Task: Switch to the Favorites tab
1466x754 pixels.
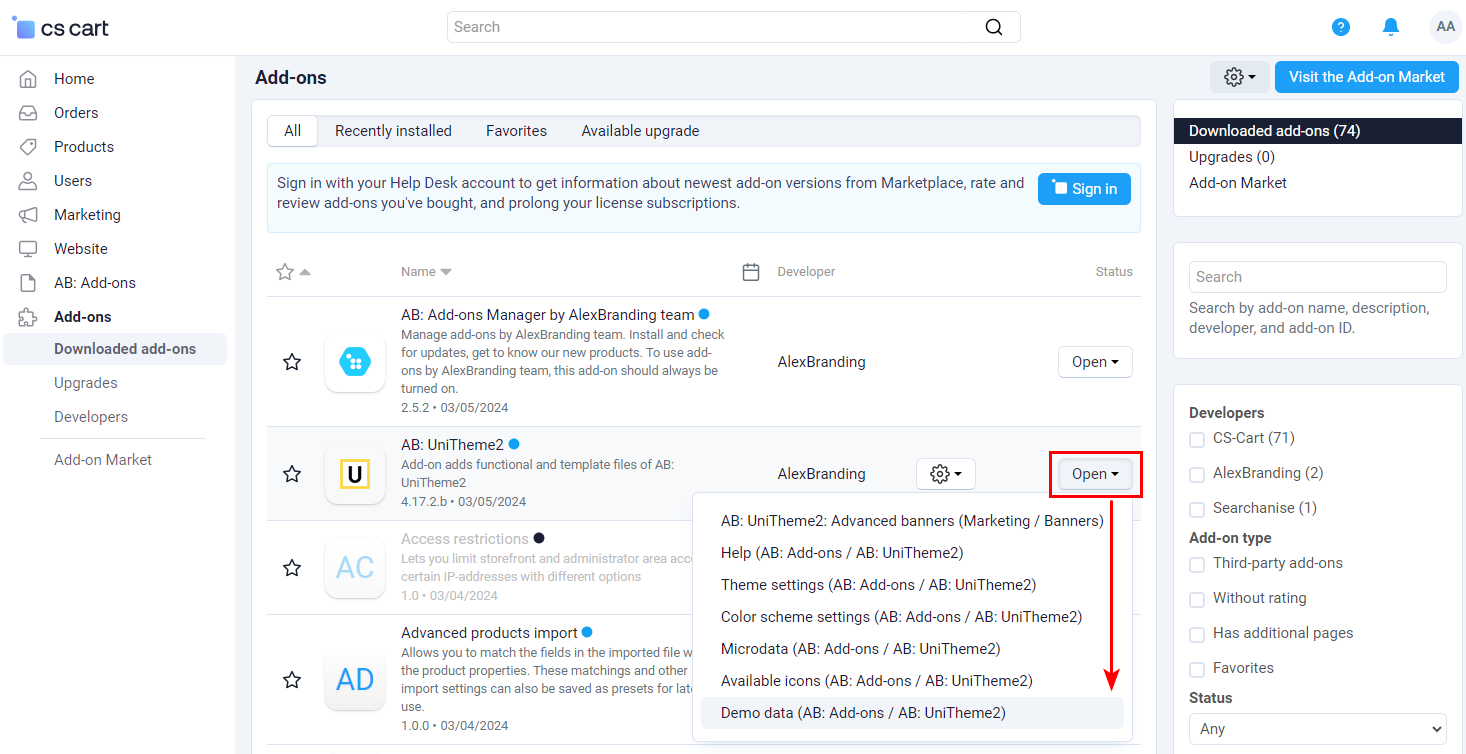Action: [516, 131]
